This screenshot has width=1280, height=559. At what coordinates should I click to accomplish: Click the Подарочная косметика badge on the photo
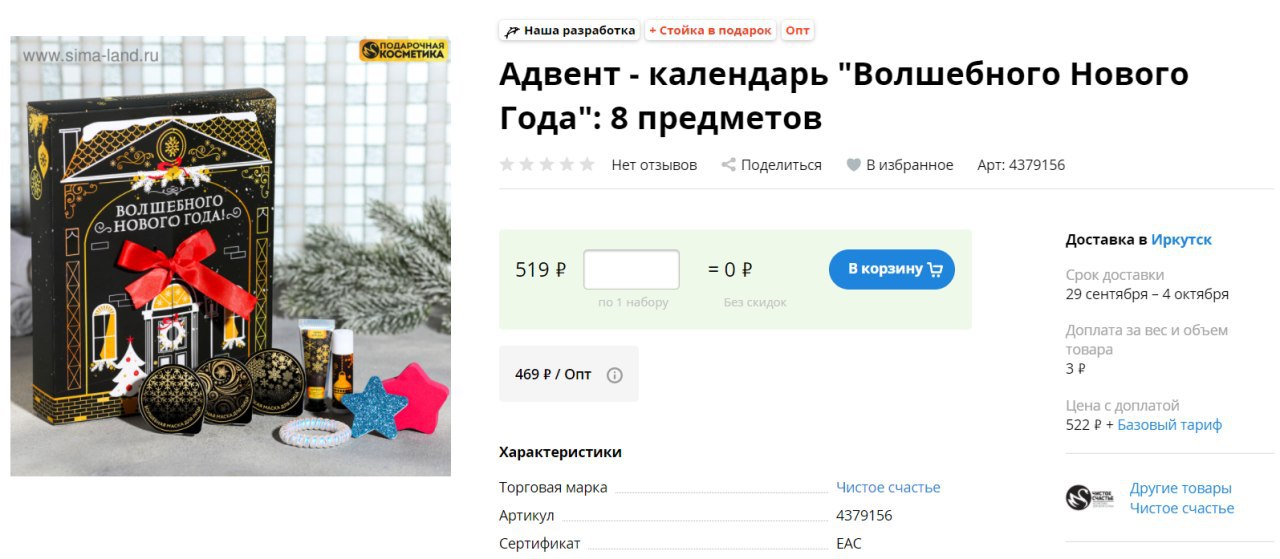click(x=404, y=50)
